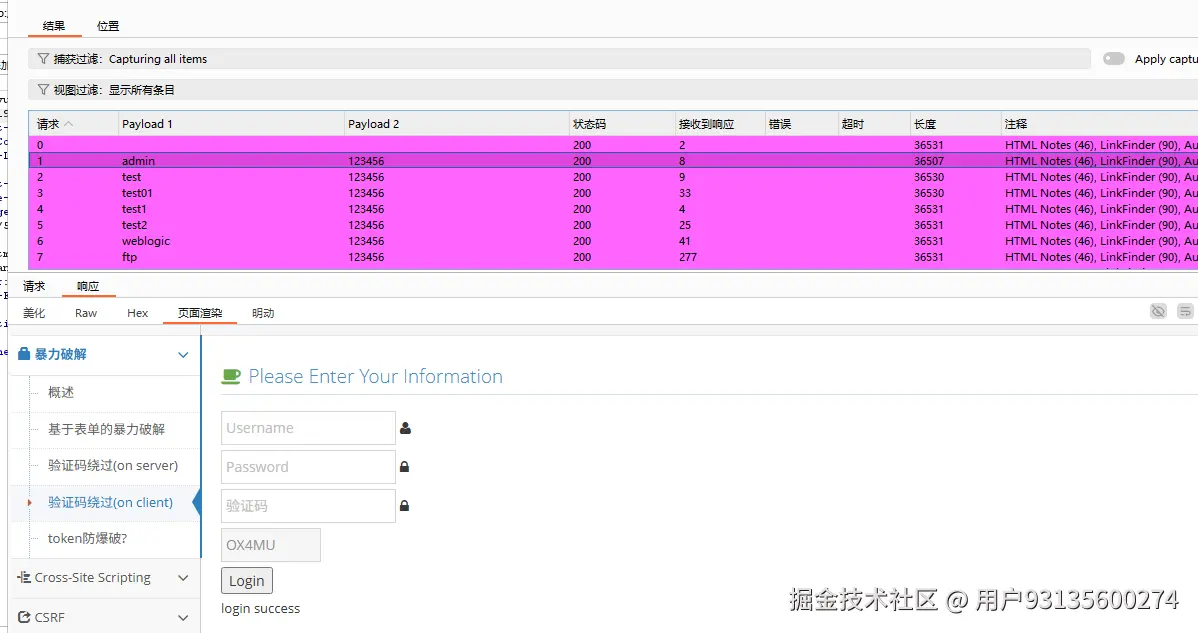The image size is (1198, 633).
Task: Click the view filter funnel icon
Action: 43,89
